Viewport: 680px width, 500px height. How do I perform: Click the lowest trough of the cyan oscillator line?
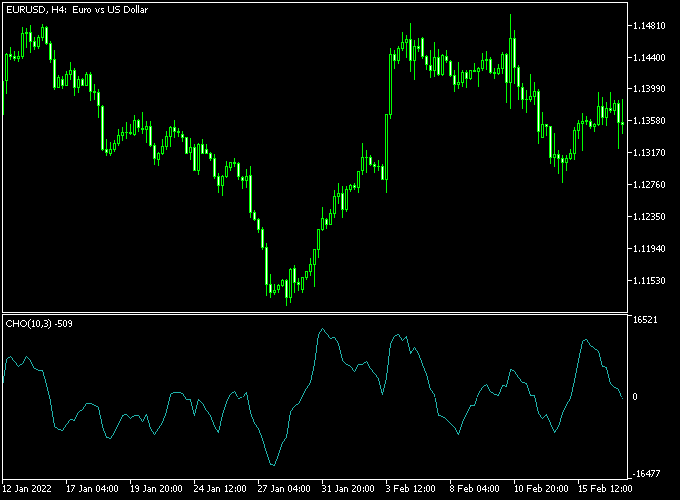272,466
